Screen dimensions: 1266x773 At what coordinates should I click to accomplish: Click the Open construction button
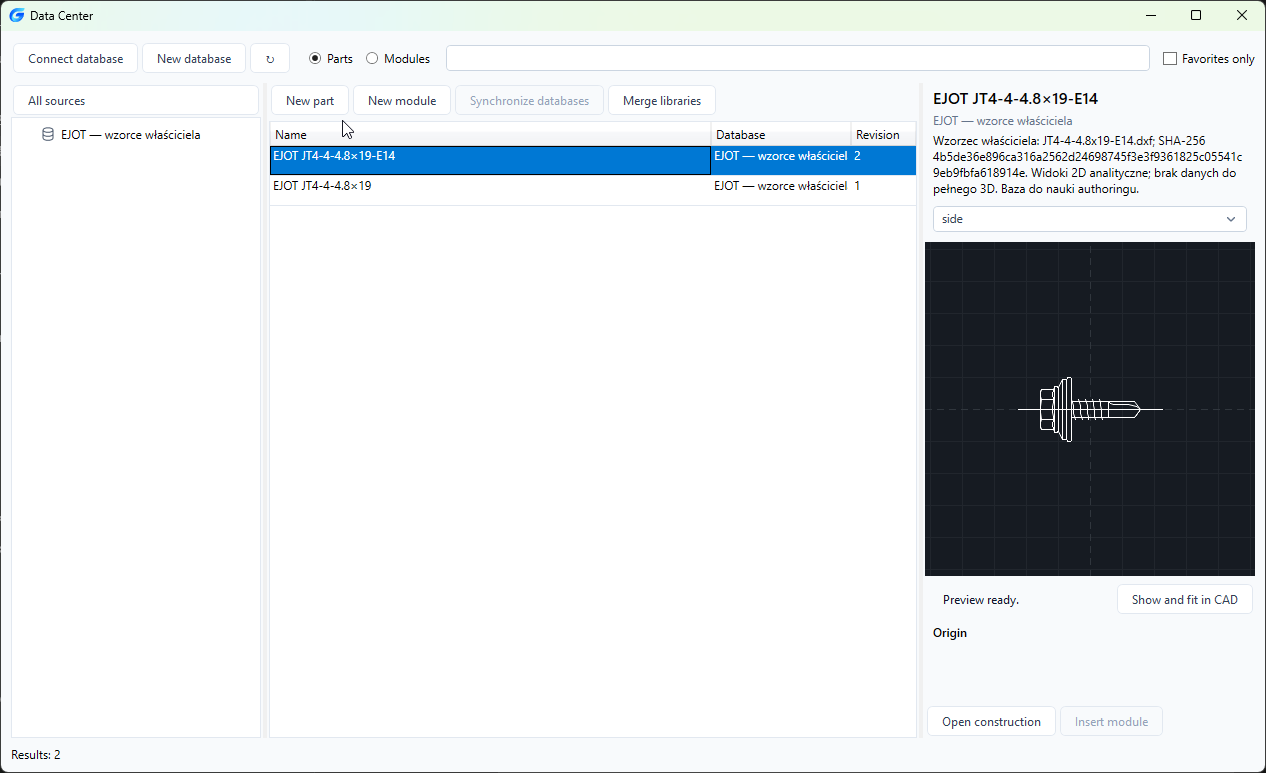[991, 722]
